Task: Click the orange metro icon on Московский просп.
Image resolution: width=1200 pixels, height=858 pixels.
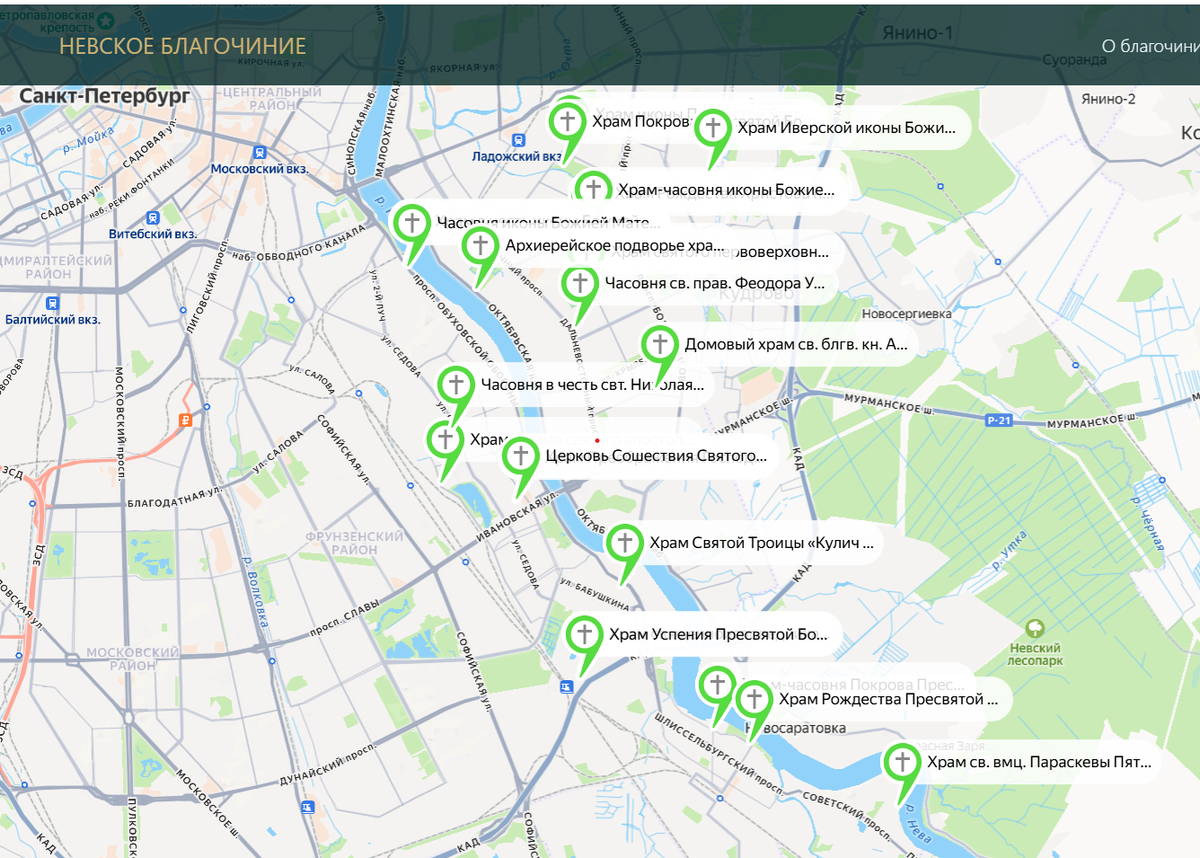Action: tap(184, 421)
